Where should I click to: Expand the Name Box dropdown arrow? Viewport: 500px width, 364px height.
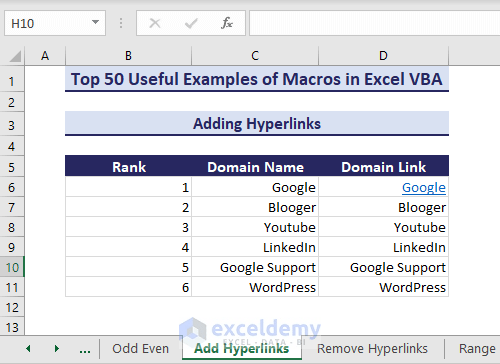95,22
